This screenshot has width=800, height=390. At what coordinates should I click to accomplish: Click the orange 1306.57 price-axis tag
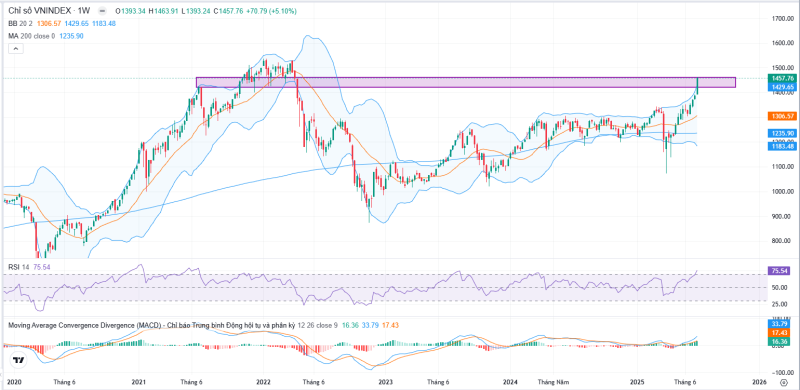coord(782,116)
